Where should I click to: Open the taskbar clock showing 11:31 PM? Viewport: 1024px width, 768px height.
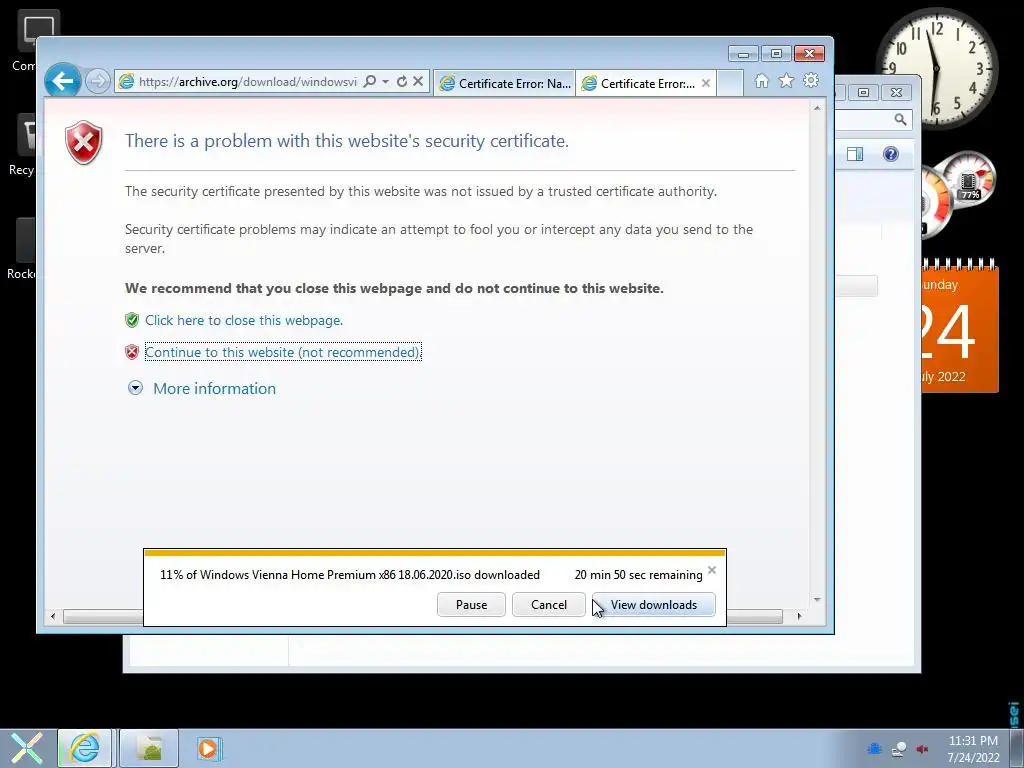pos(973,749)
